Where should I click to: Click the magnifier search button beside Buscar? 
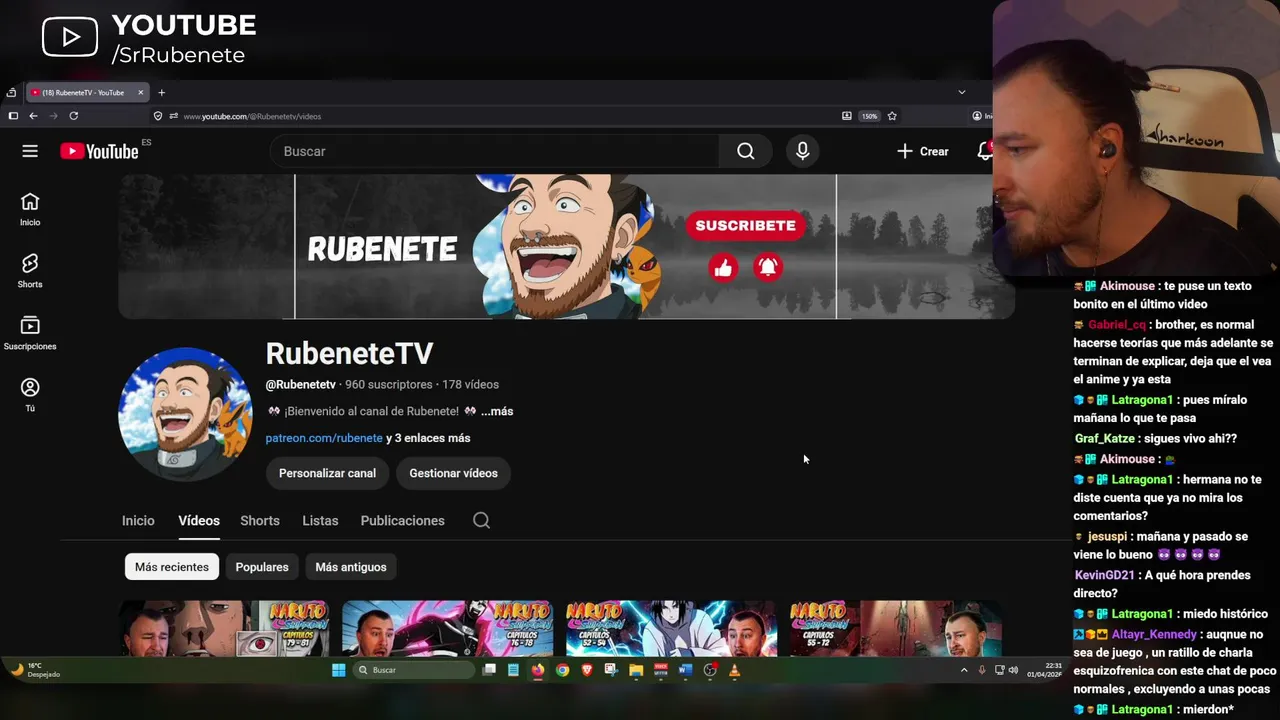point(746,151)
